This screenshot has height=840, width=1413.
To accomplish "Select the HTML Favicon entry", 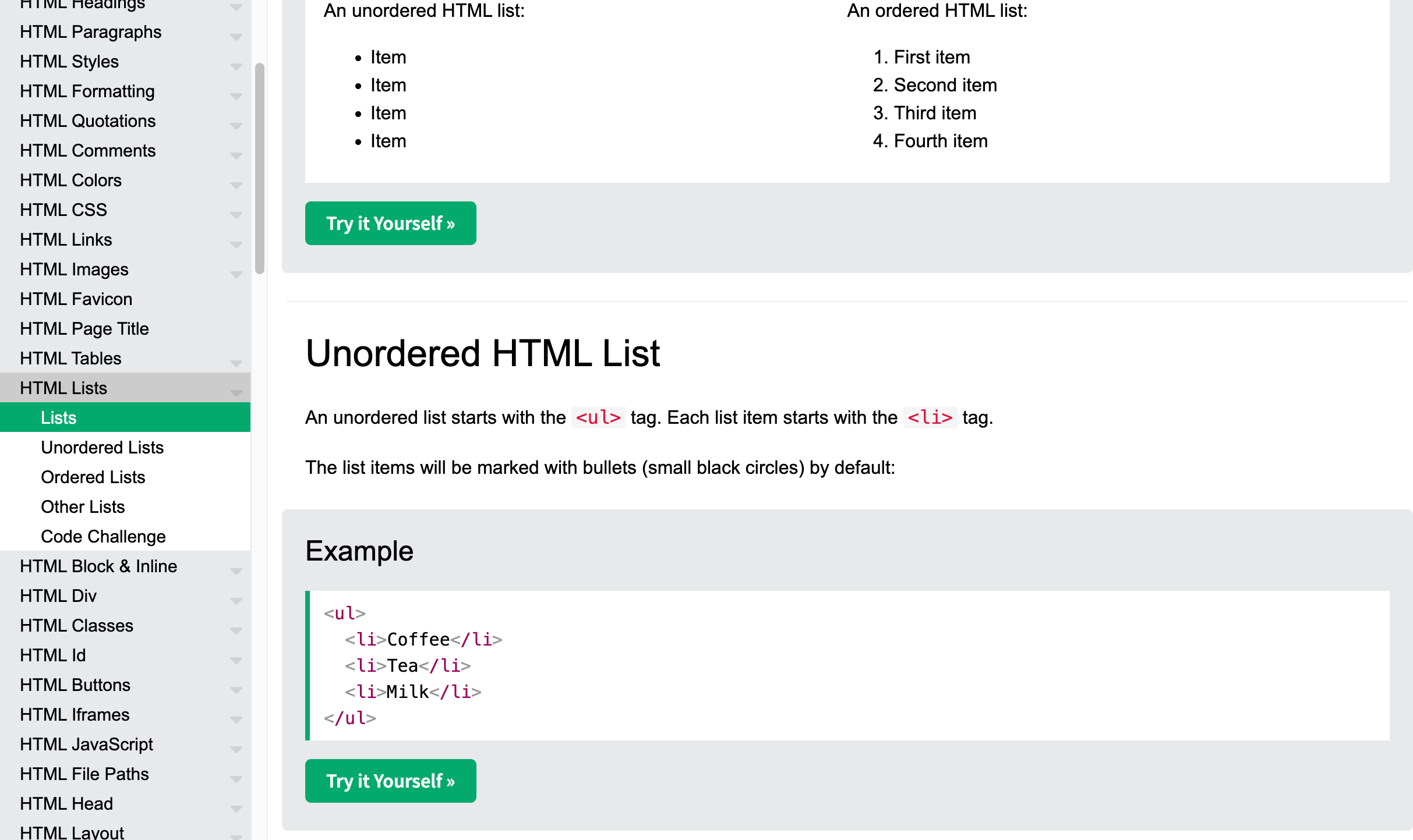I will click(x=76, y=299).
